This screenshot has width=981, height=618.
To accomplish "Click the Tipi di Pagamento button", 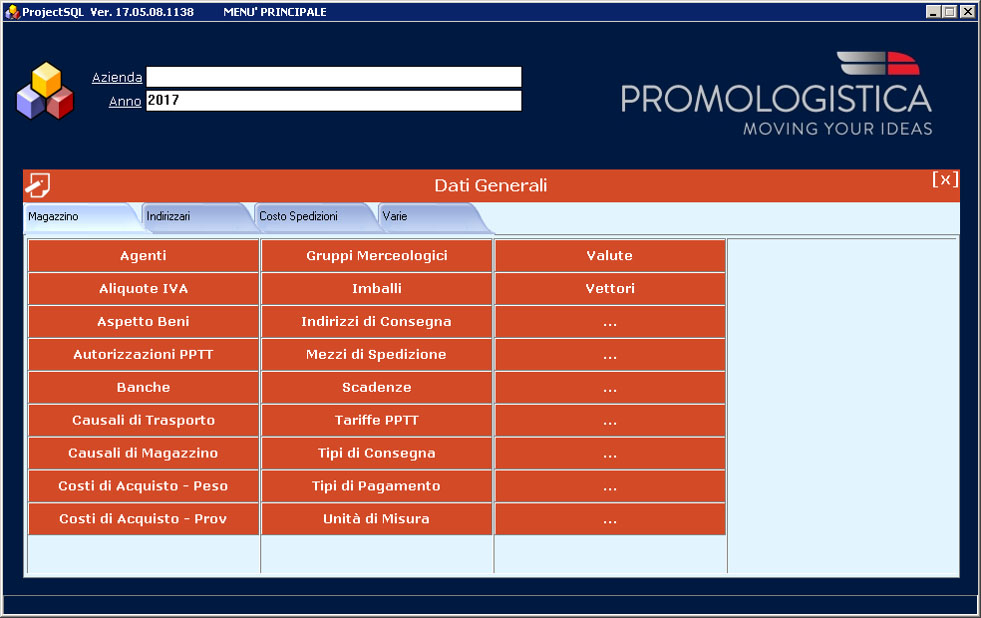I will pyautogui.click(x=376, y=486).
